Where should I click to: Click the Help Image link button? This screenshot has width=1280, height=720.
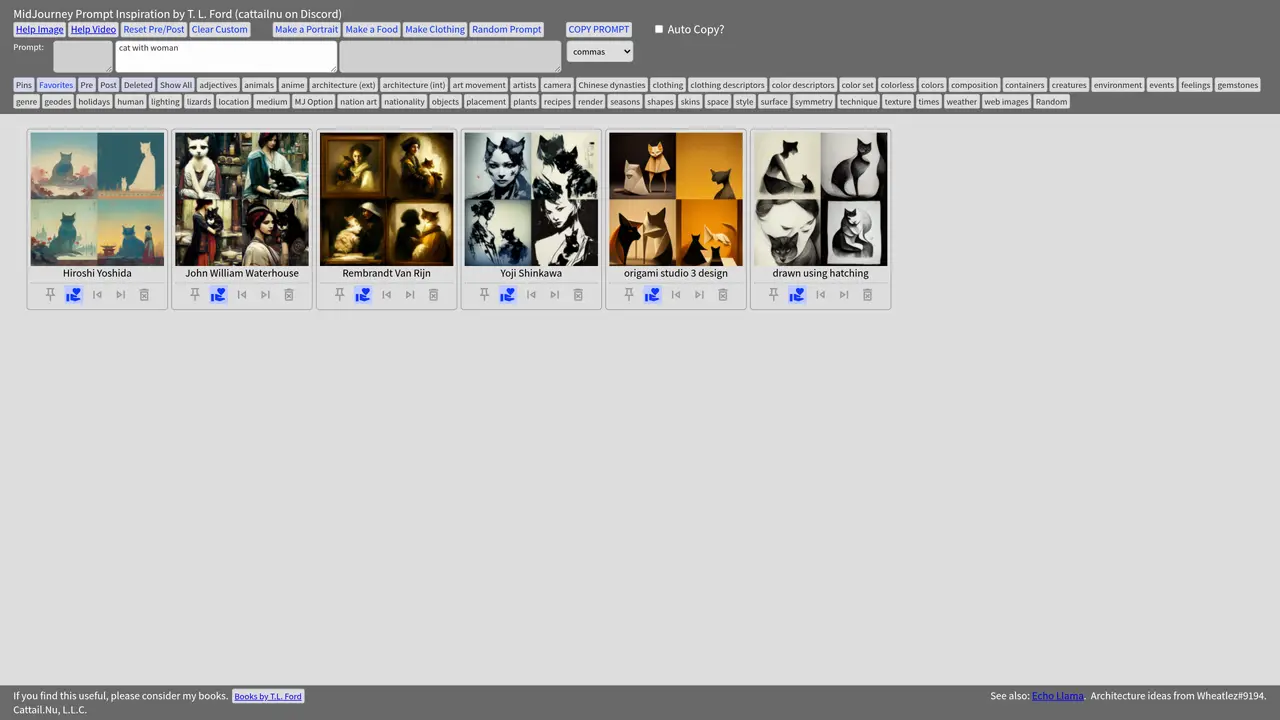tap(40, 30)
